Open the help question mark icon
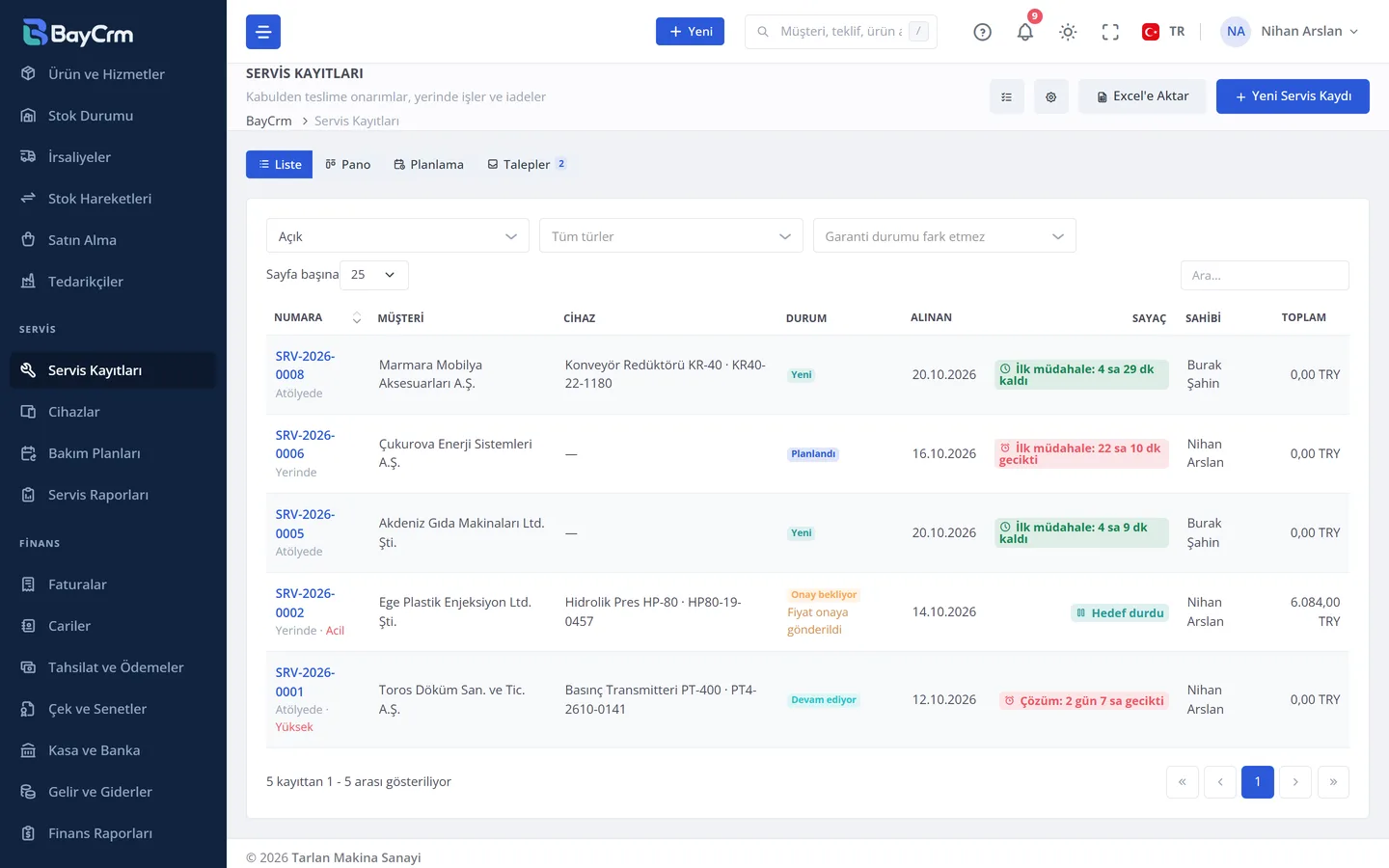Viewport: 1389px width, 868px height. (982, 32)
